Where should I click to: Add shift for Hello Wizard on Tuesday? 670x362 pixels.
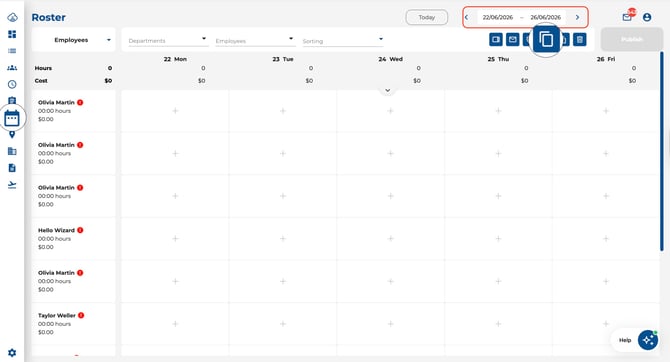pyautogui.click(x=283, y=238)
